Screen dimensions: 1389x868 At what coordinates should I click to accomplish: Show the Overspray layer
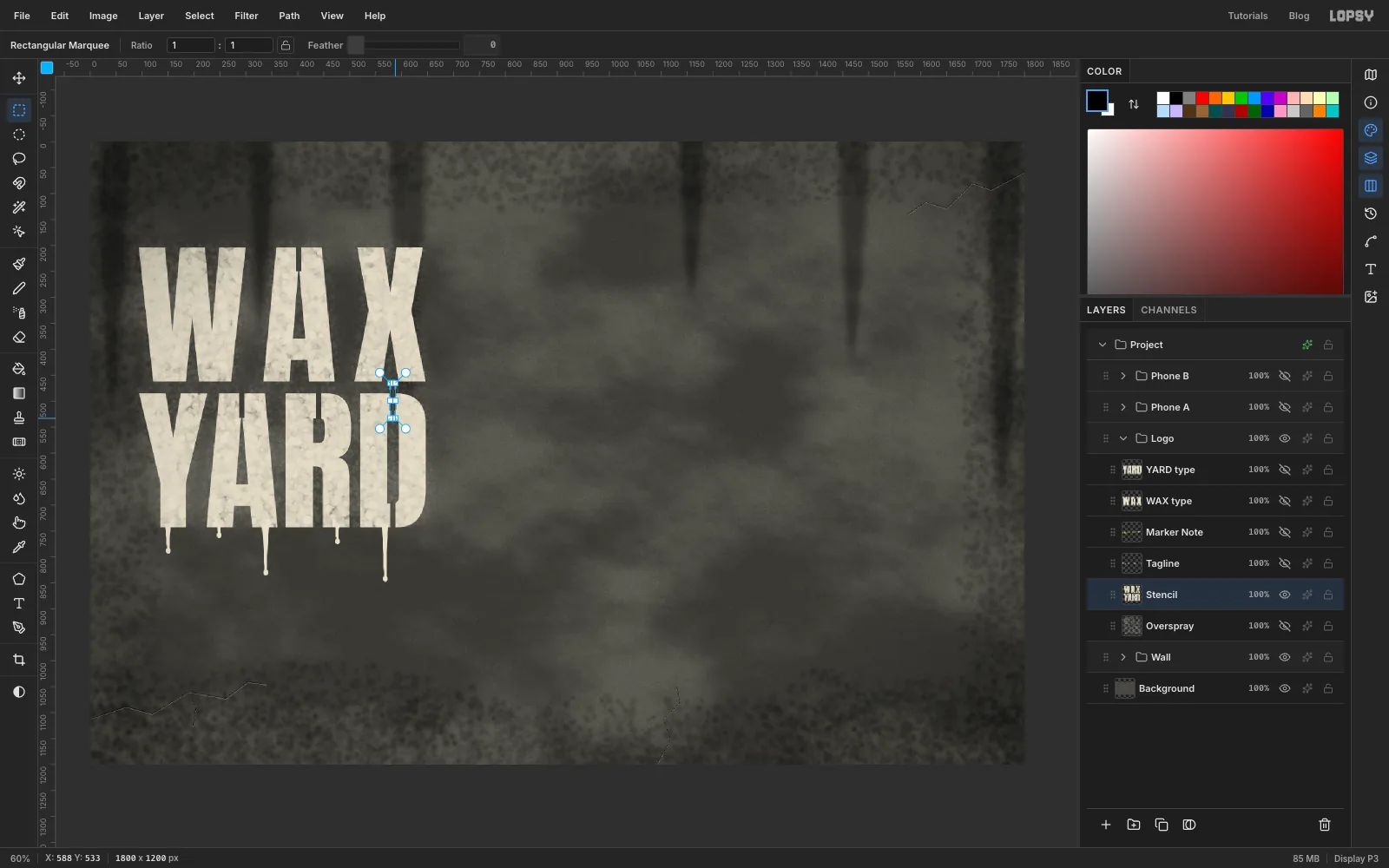point(1285,626)
